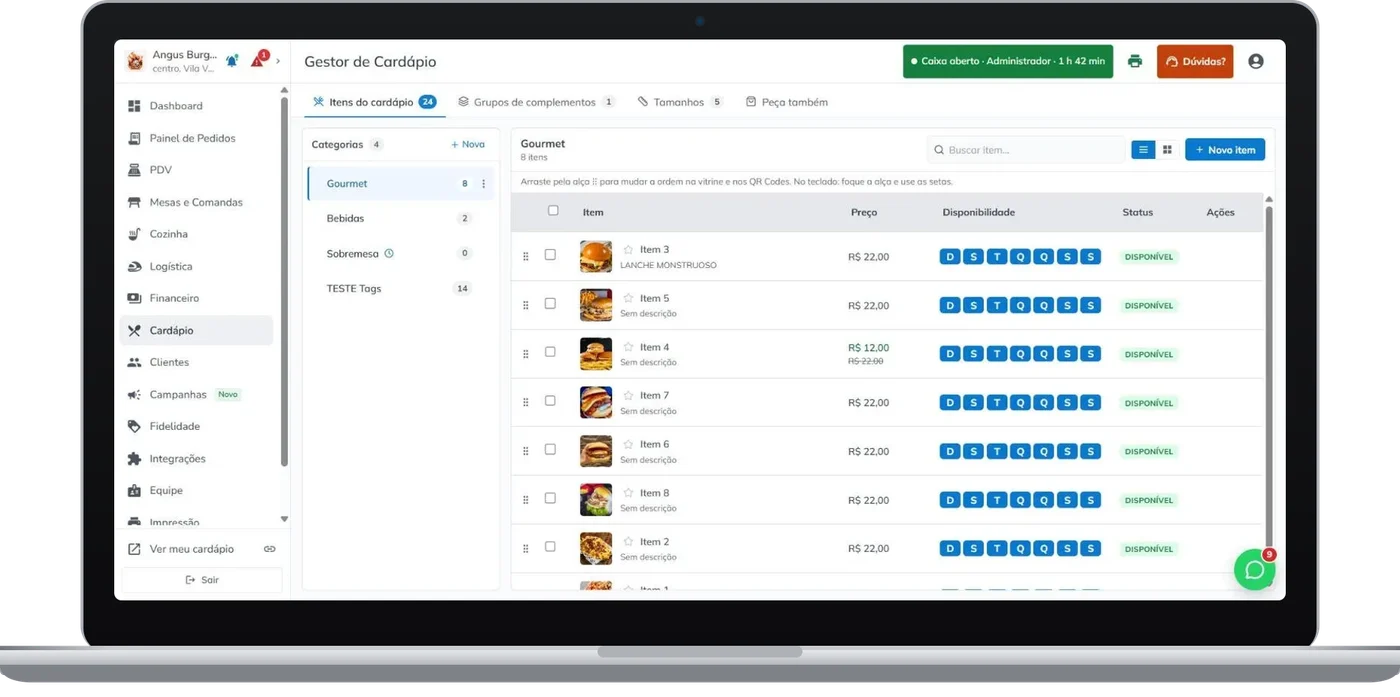
Task: Open Clientes in the sidebar
Action: point(196,362)
